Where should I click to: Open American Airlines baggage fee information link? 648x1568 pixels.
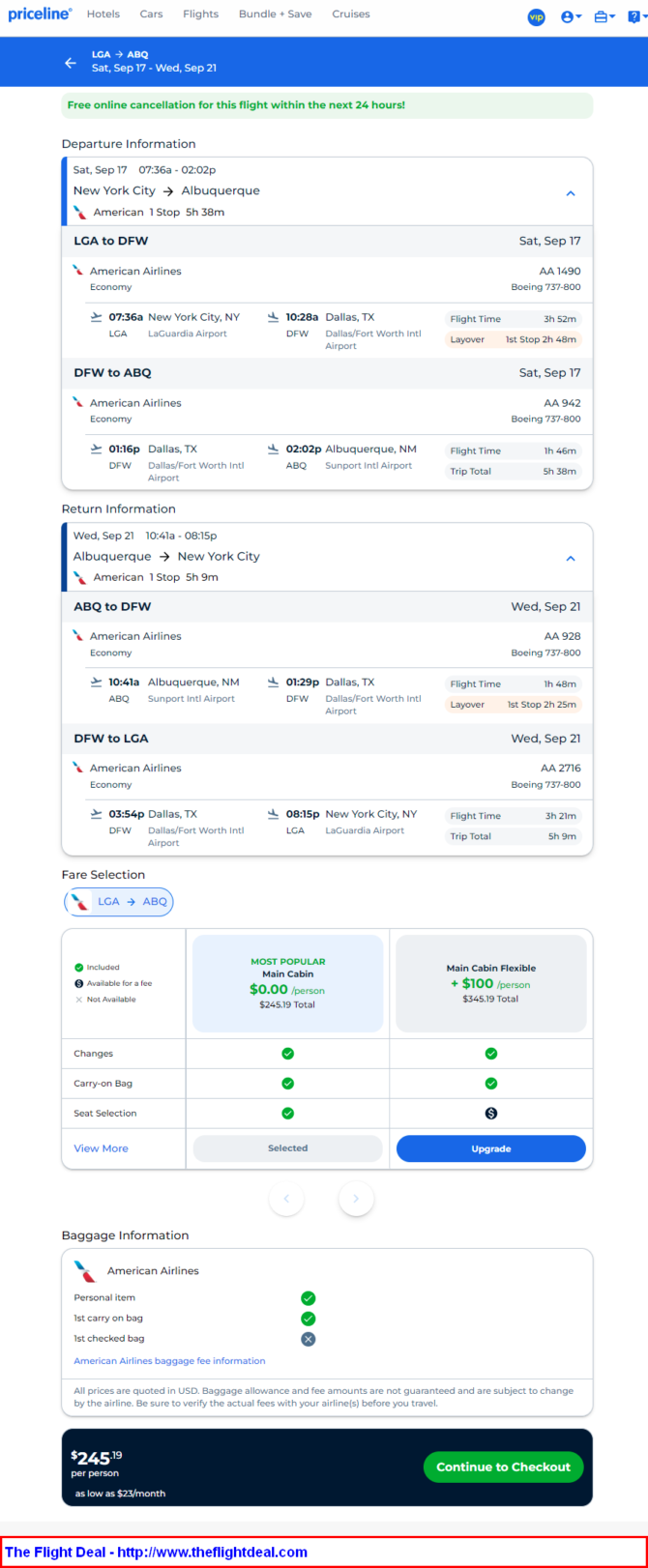click(169, 1361)
